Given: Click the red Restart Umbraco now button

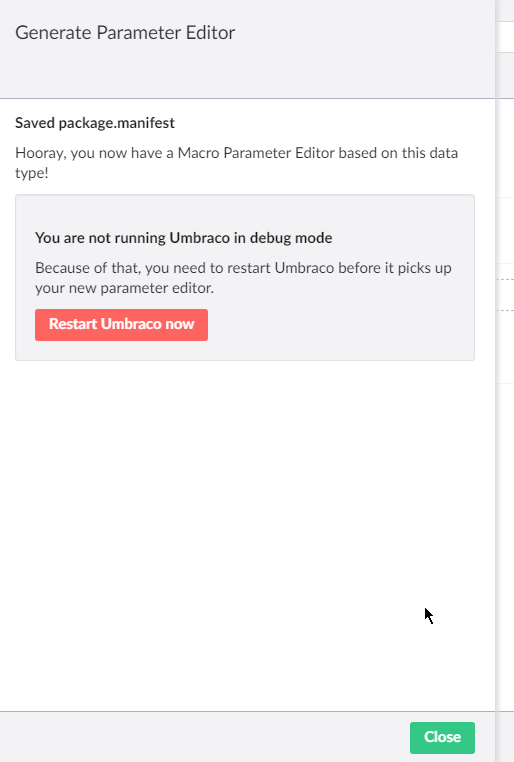Looking at the screenshot, I should (121, 325).
